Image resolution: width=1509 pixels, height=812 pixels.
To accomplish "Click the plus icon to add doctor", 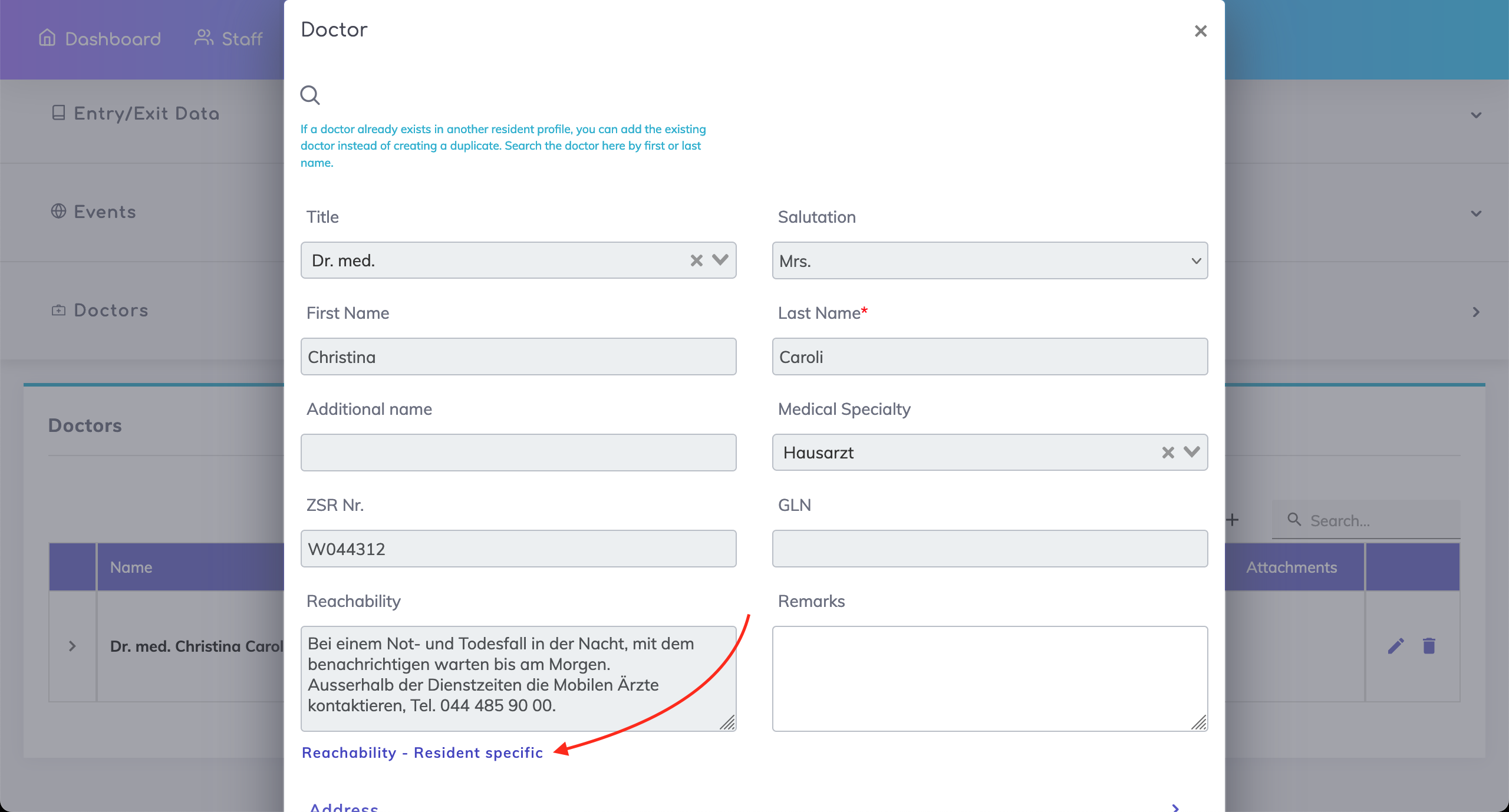I will pyautogui.click(x=1232, y=520).
